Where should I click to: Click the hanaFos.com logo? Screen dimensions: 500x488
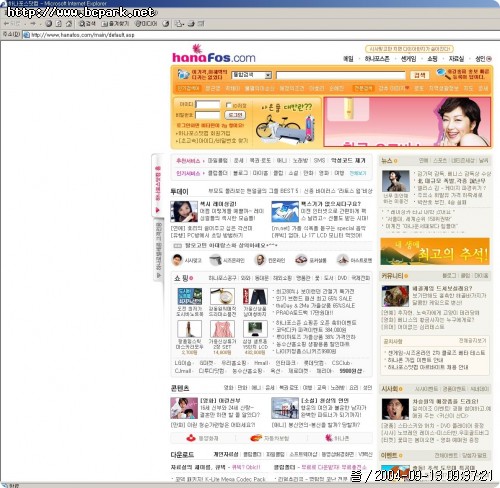tap(214, 54)
